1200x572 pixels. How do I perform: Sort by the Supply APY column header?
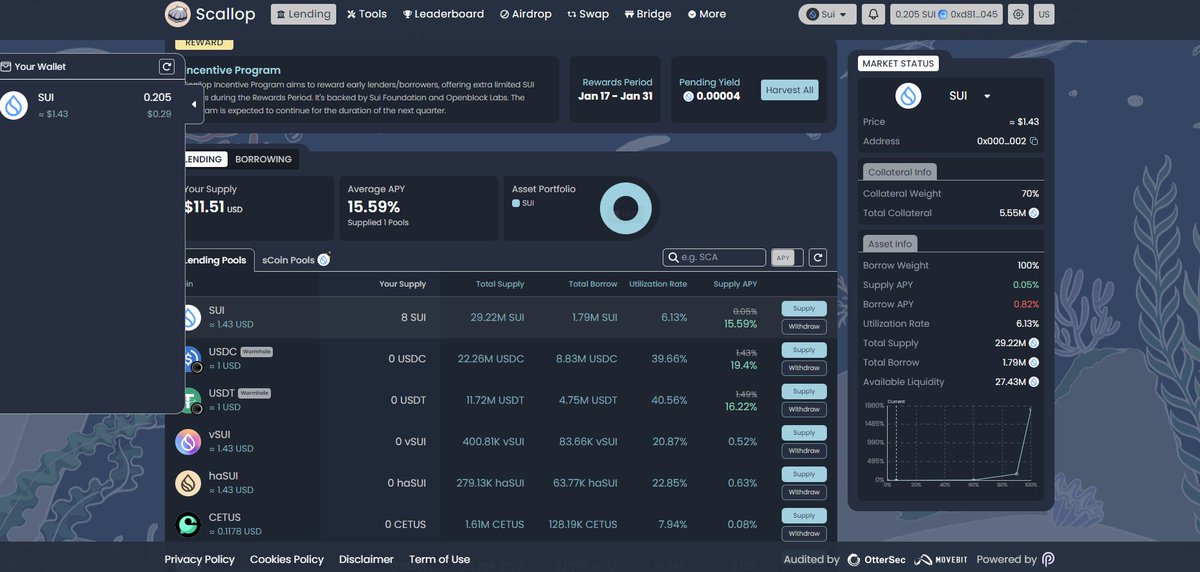click(x=735, y=284)
